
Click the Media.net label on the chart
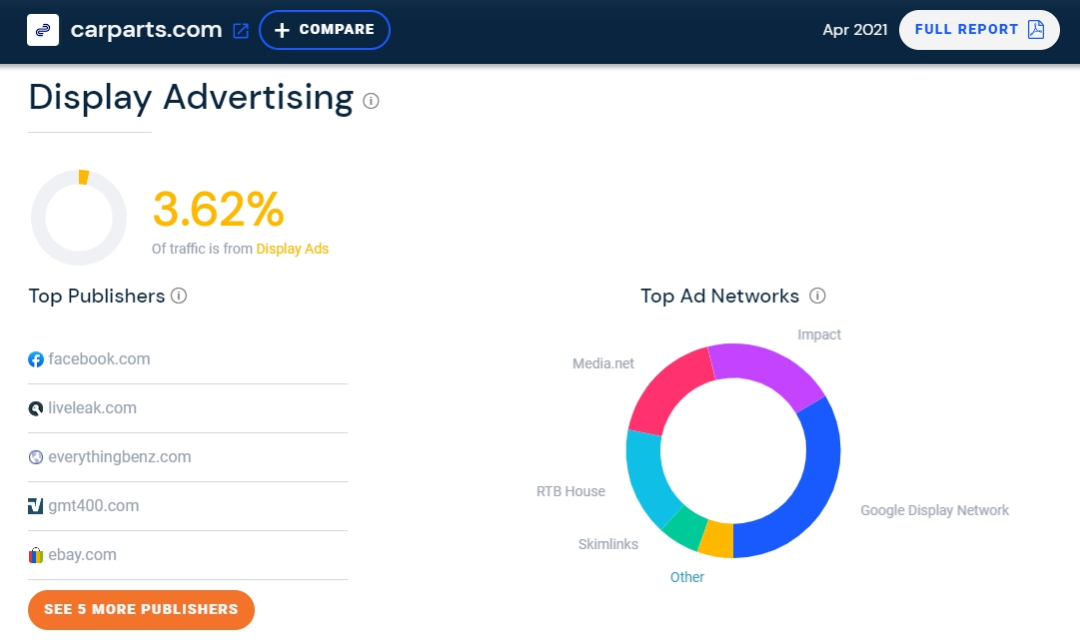[x=603, y=363]
